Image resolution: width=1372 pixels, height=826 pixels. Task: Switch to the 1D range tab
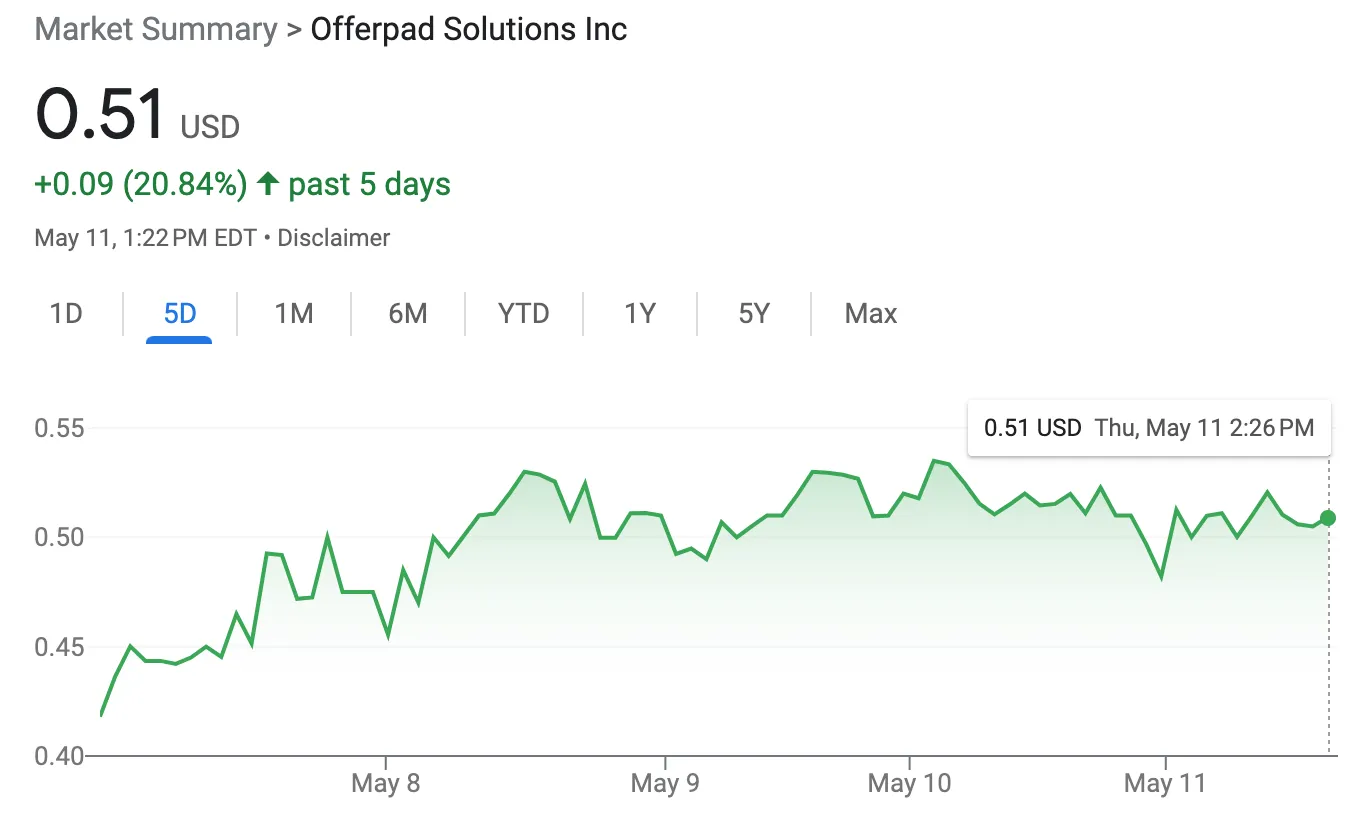(66, 314)
